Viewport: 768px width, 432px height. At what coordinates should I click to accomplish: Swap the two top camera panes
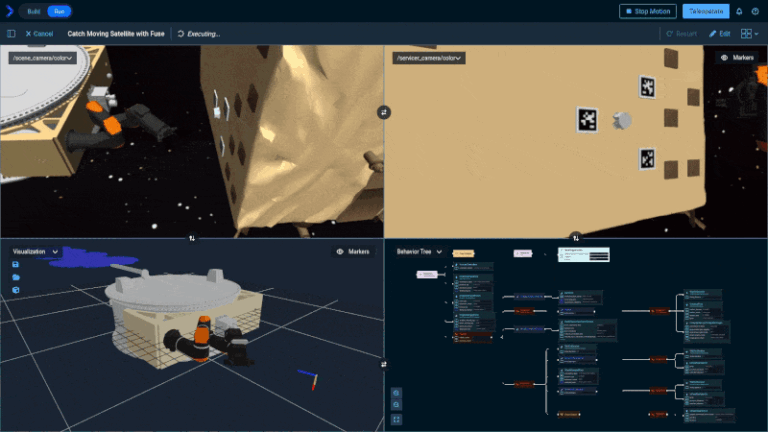pyautogui.click(x=384, y=112)
